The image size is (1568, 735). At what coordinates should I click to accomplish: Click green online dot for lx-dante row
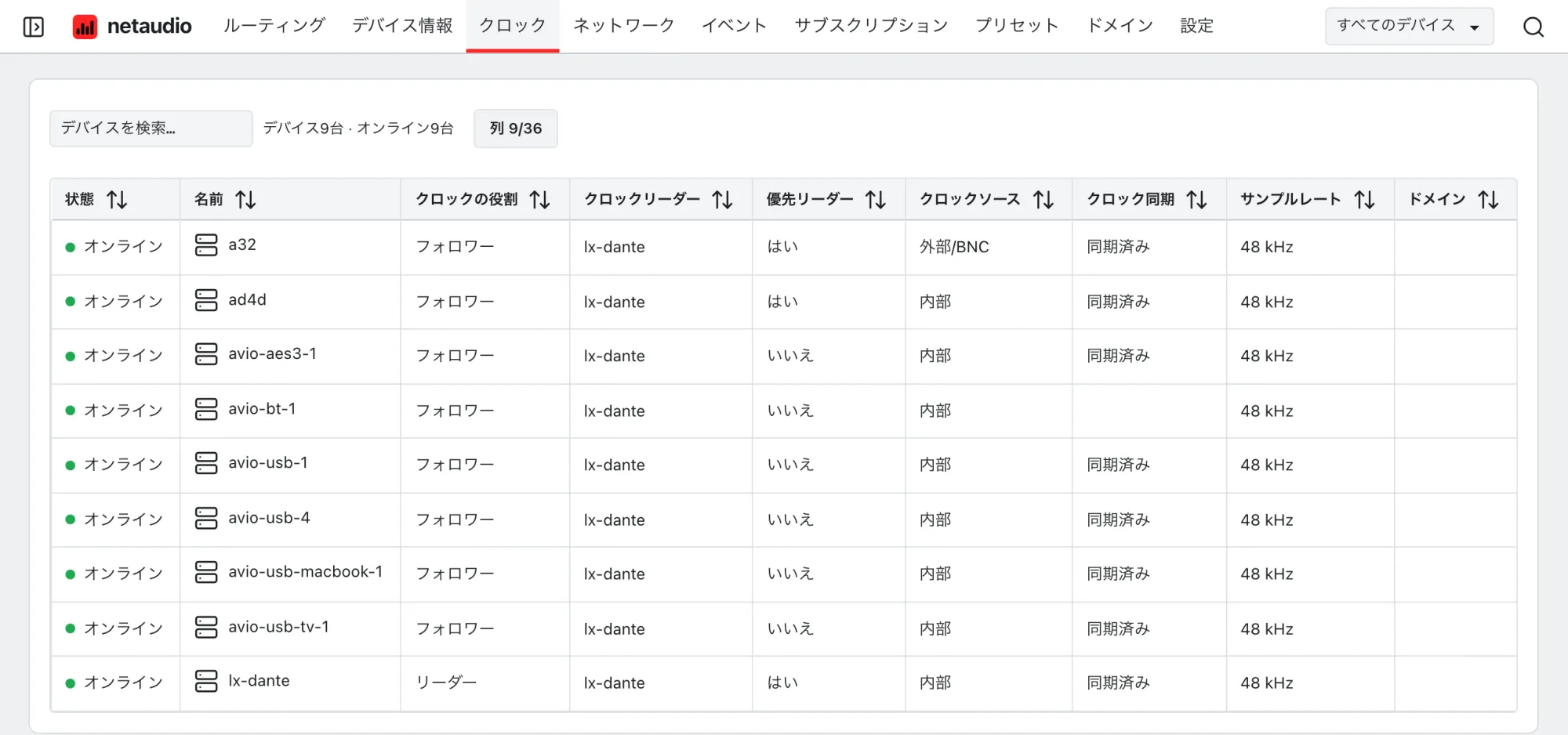[x=70, y=683]
